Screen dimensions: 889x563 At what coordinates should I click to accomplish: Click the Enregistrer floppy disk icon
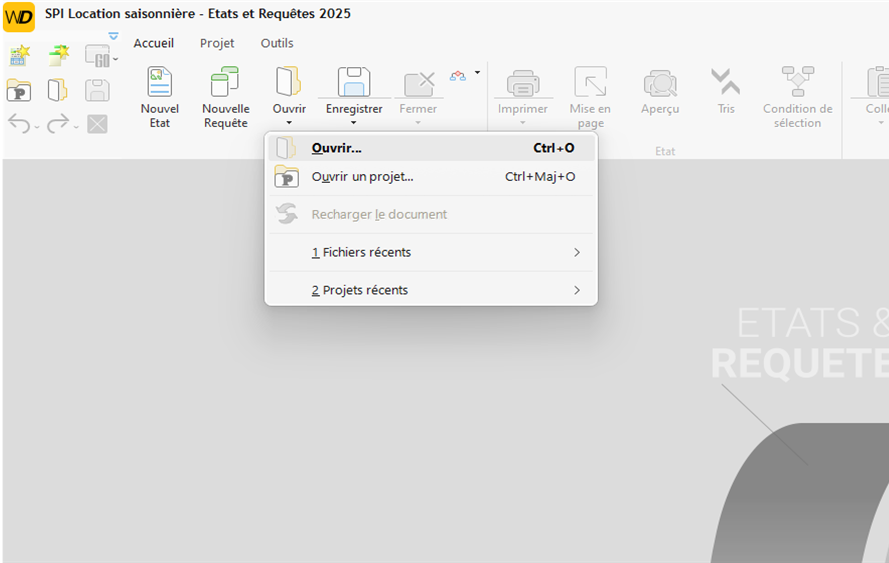354,82
